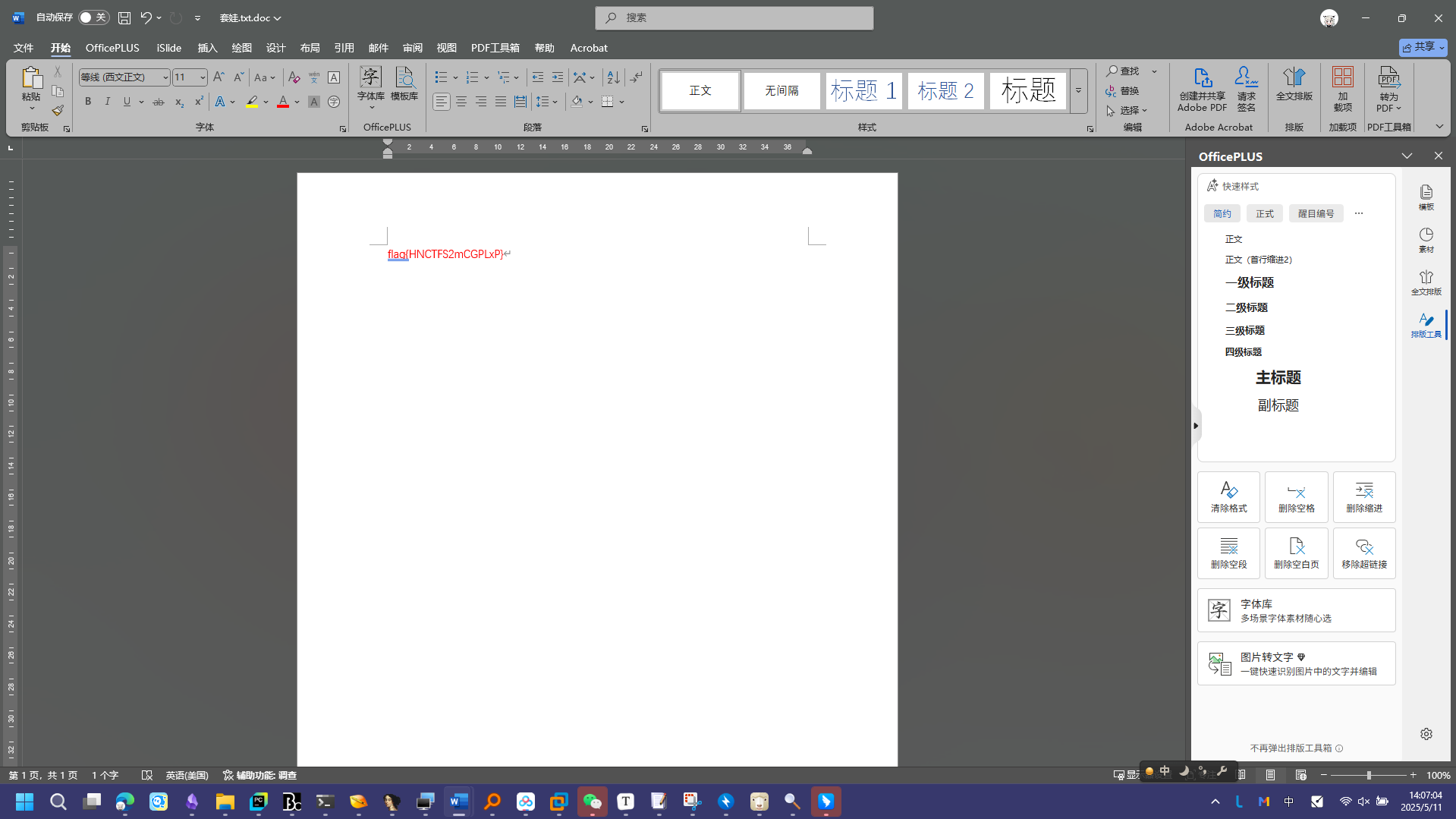Apply the 标题 1 style
1456x819 pixels.
tap(863, 91)
